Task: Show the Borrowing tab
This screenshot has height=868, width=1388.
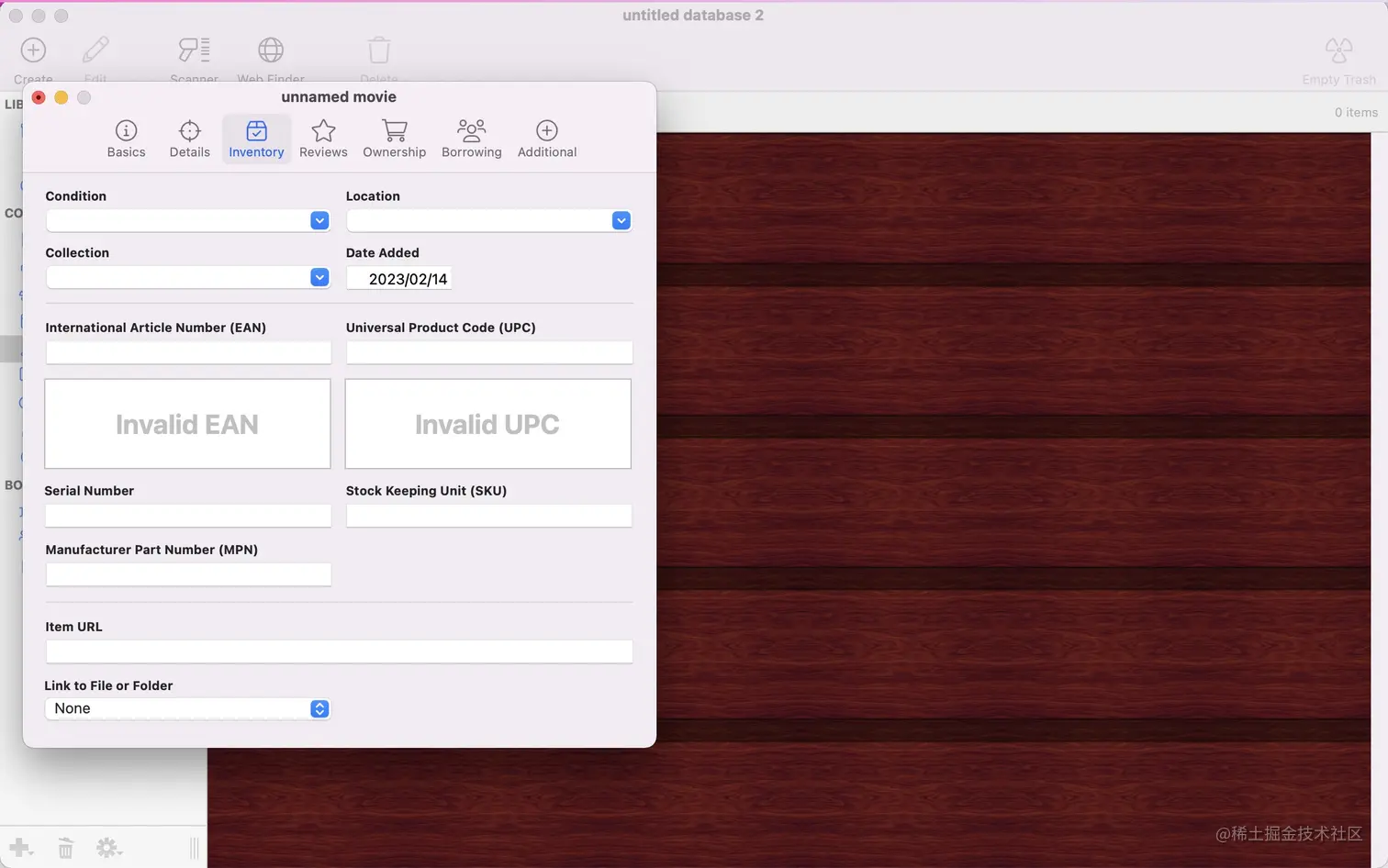Action: tap(472, 139)
